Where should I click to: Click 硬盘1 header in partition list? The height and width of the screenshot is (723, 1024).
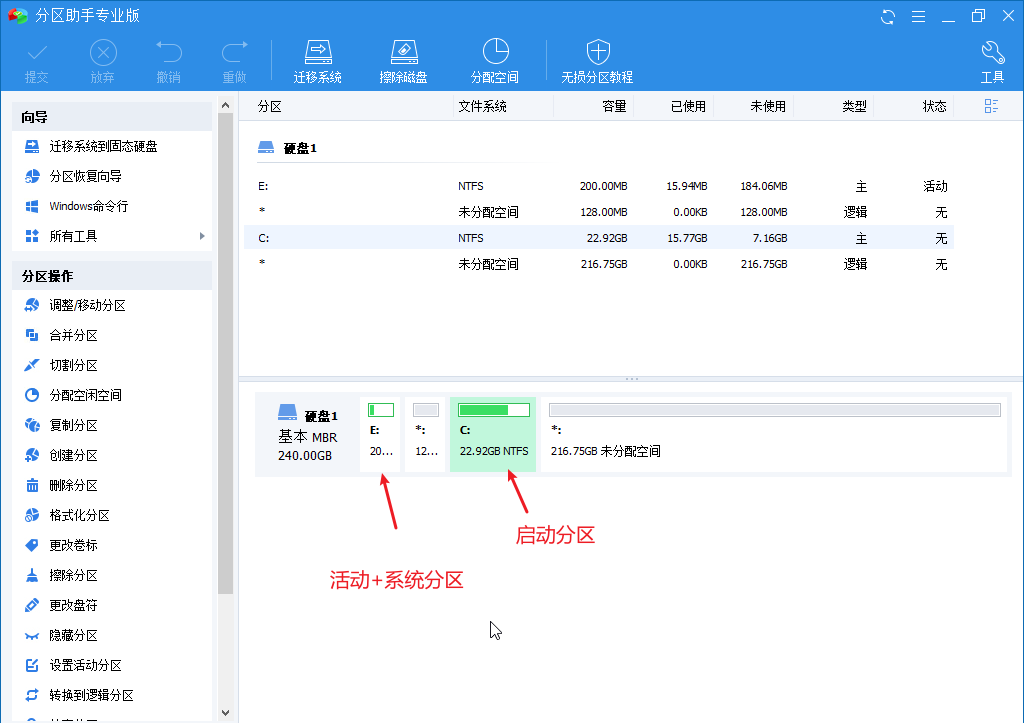click(x=287, y=148)
